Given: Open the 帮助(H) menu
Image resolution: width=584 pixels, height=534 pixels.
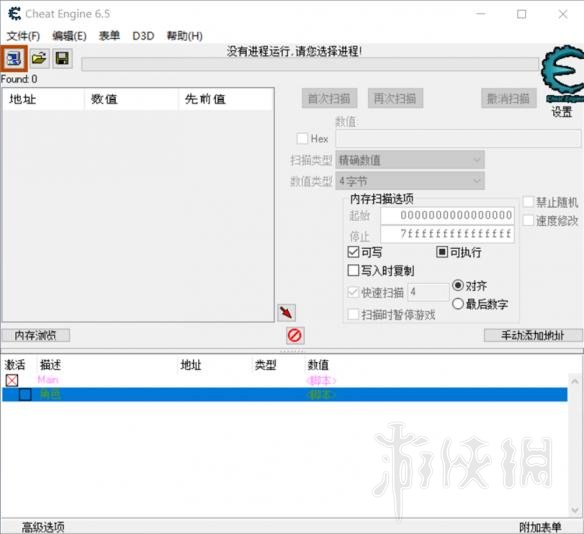Looking at the screenshot, I should (x=185, y=36).
